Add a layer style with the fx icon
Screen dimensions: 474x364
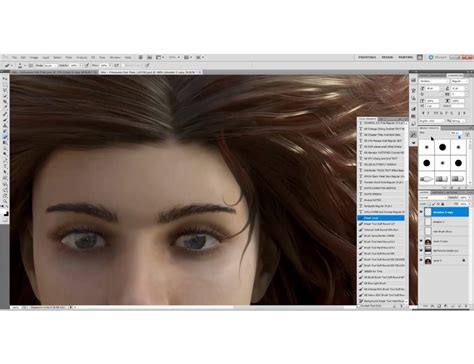point(433,306)
